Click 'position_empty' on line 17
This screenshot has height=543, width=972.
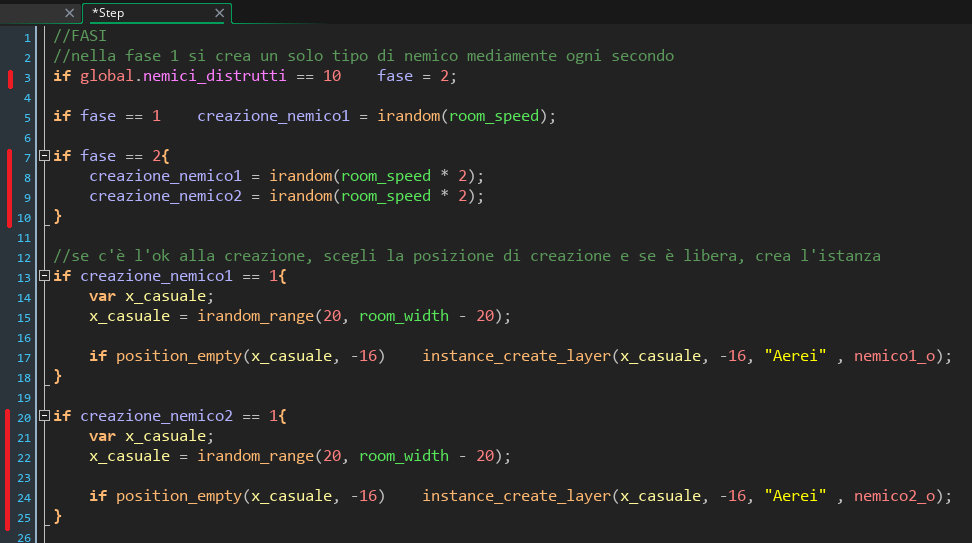coord(179,356)
